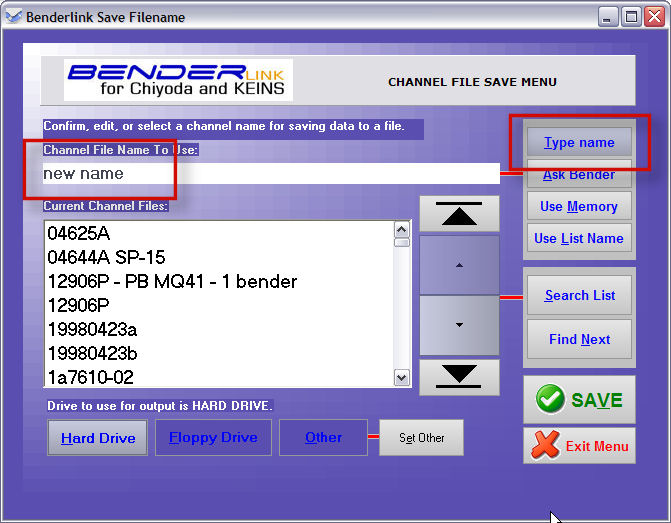Click the Search List button

pos(579,295)
